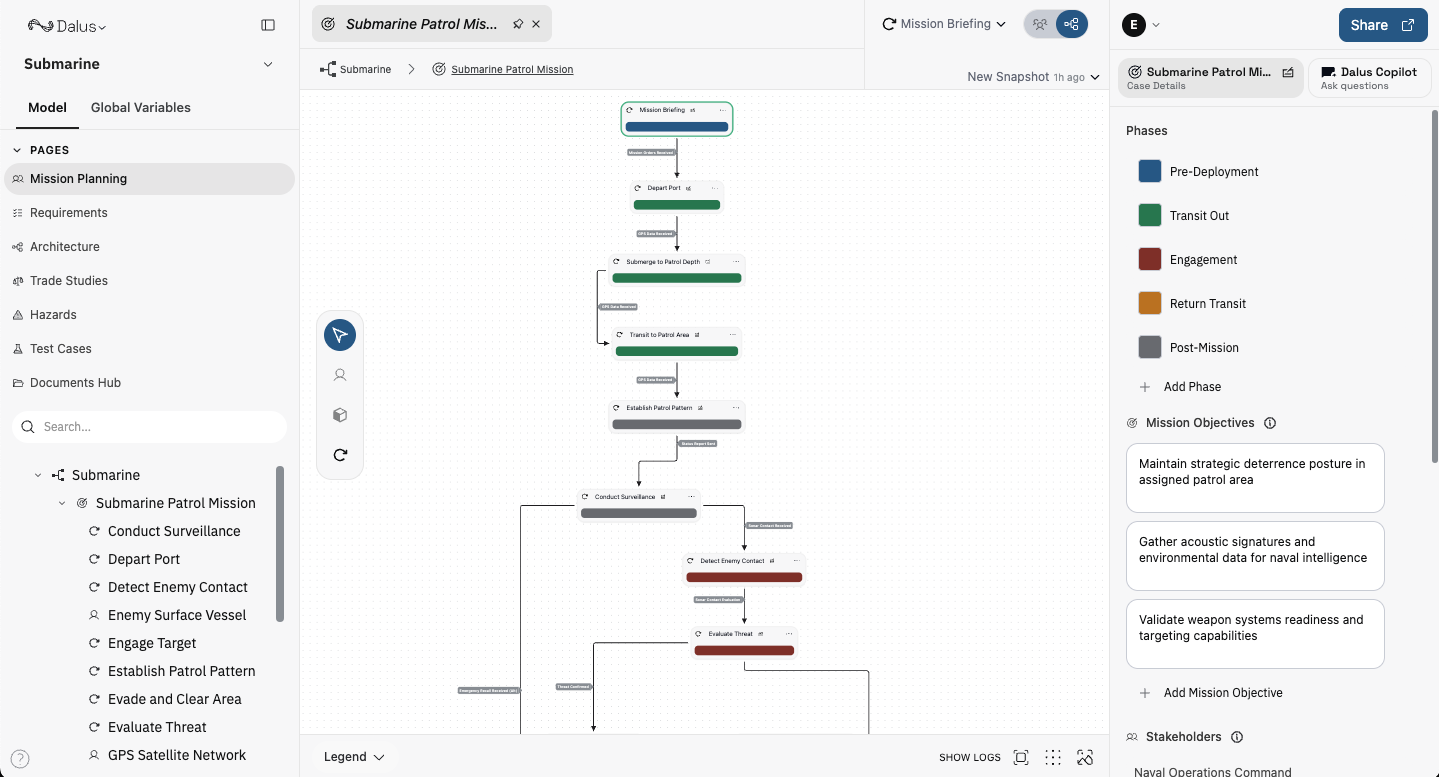Open the help question mark icon
Screen dimensions: 1439x777
[20, 759]
